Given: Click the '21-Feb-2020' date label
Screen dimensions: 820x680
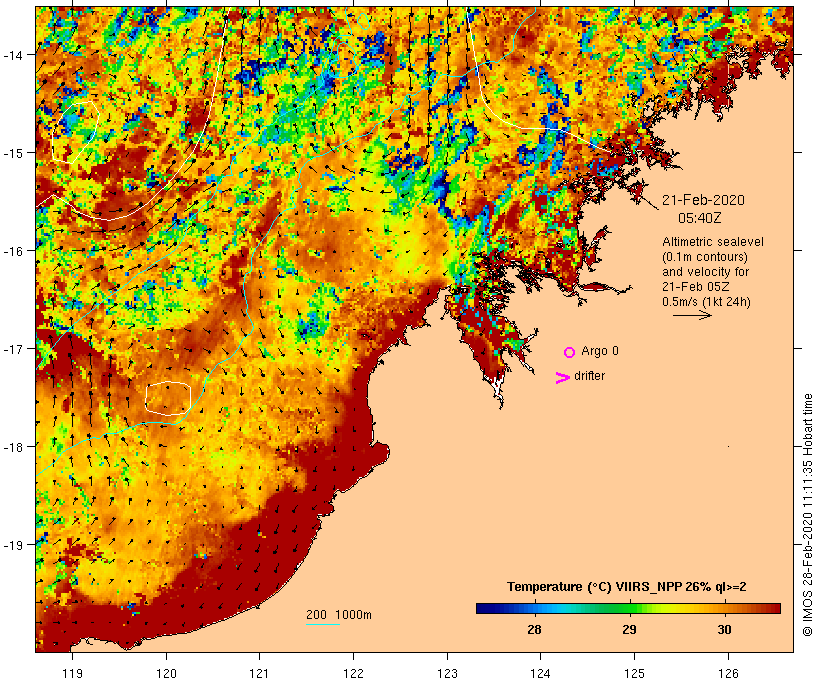Looking at the screenshot, I should (703, 200).
